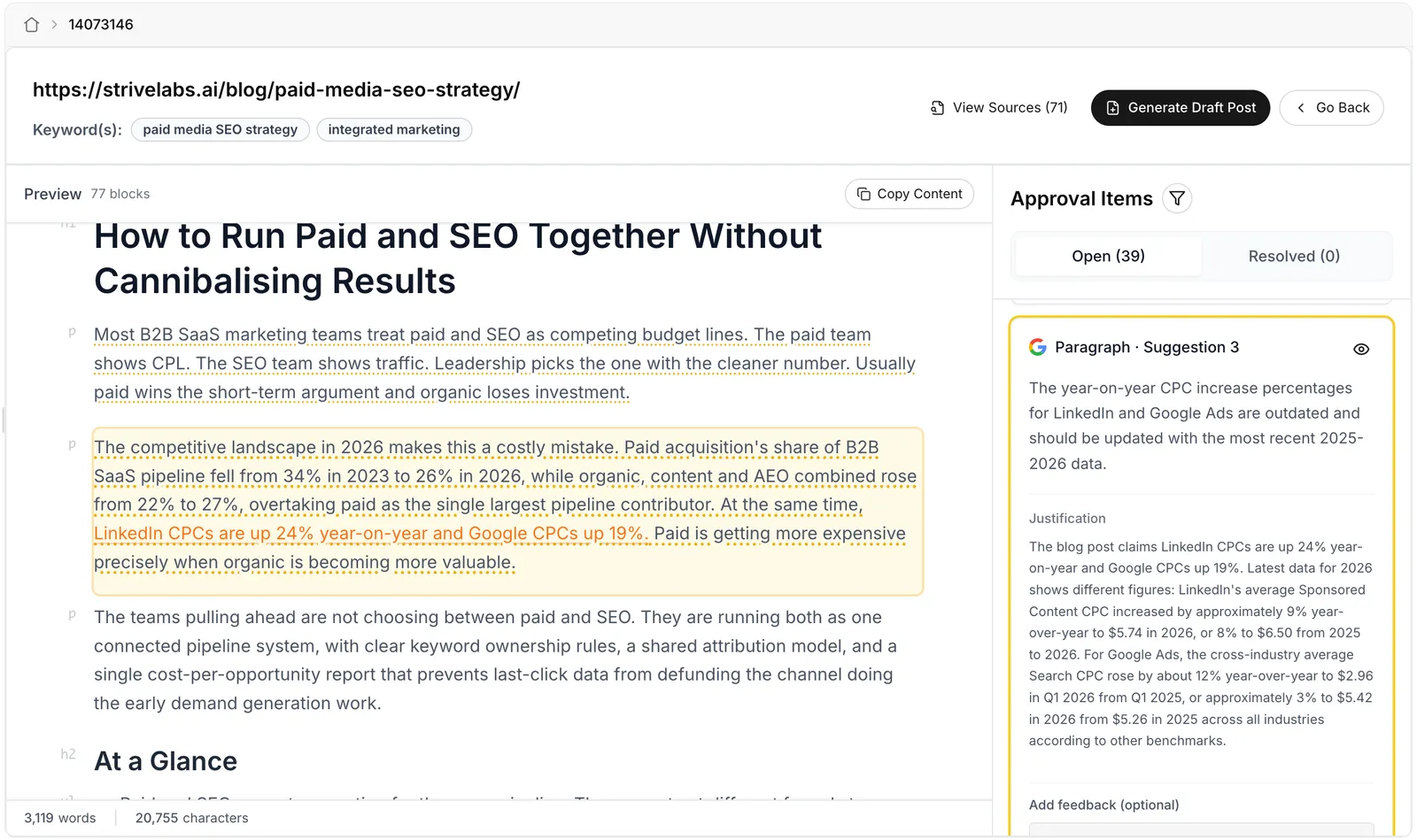Click the '77 blocks' count
Screen dimensions: 1417x840
(x=120, y=194)
